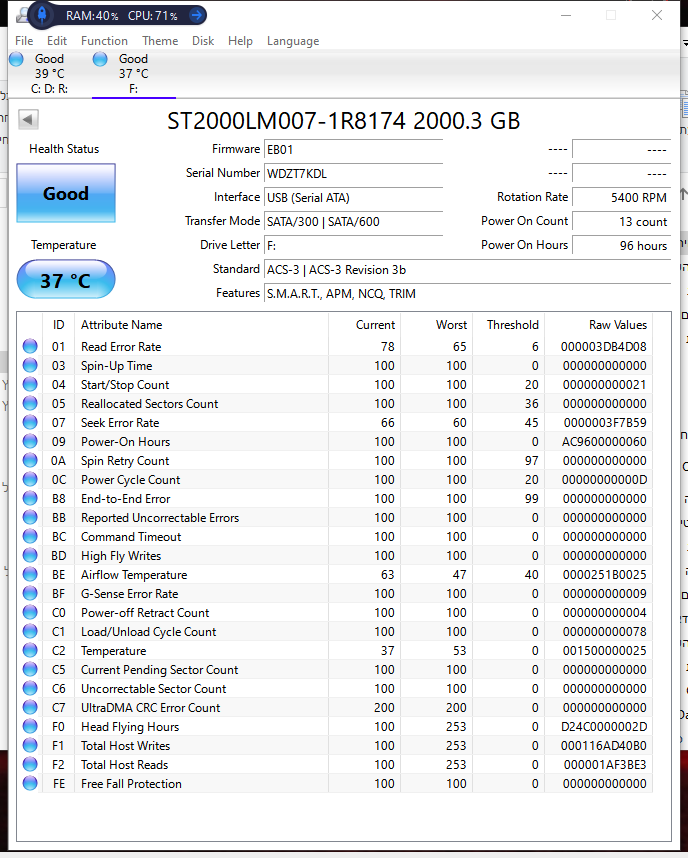Screen dimensions: 688x858
Task: Open the Language menu
Action: 293,41
